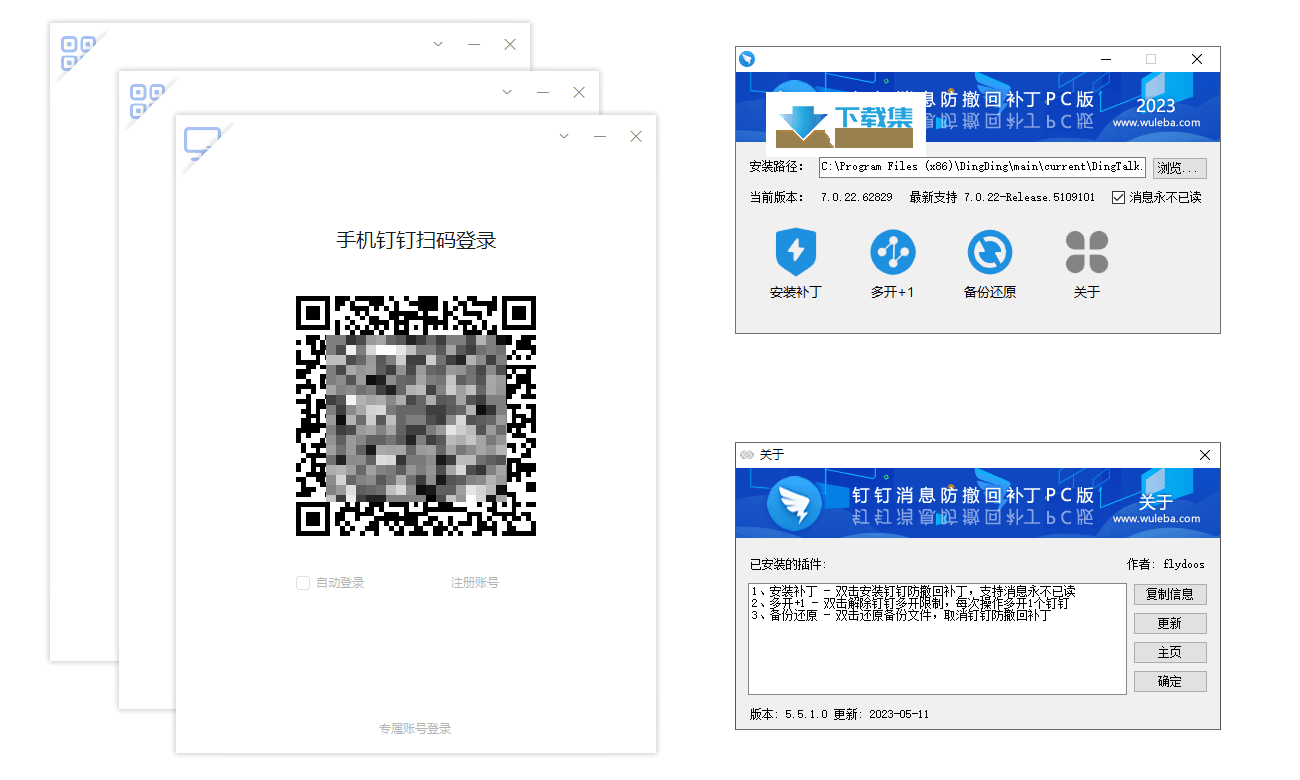The width and height of the screenshot is (1300, 780).
Task: Click the 已安装的插件 label
Action: (788, 564)
